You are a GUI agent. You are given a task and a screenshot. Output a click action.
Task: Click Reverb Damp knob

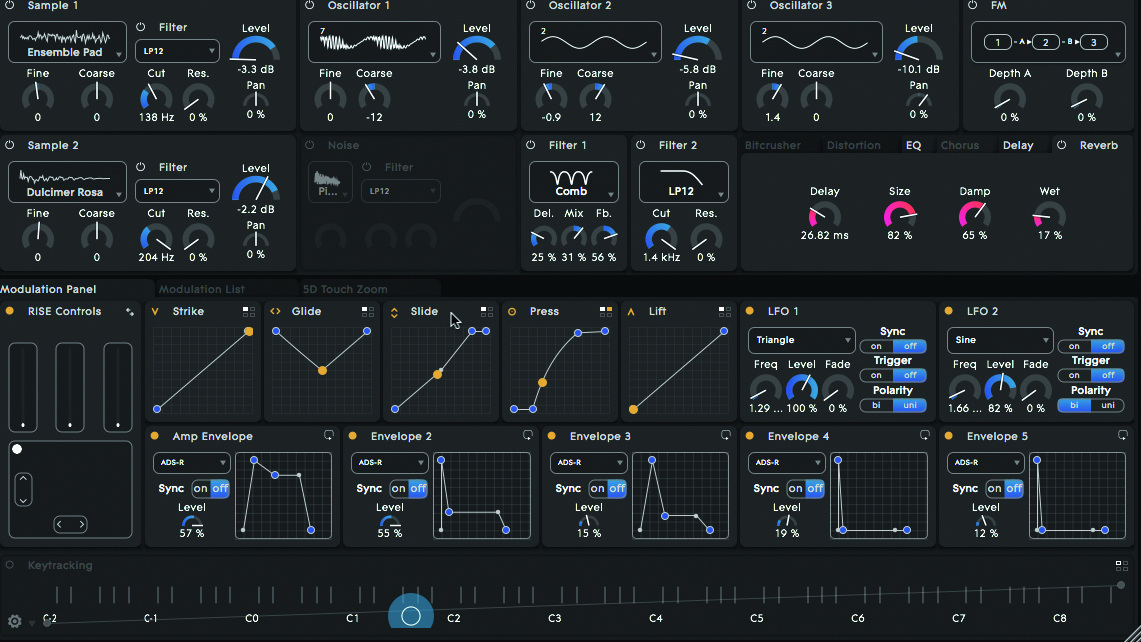click(x=974, y=215)
